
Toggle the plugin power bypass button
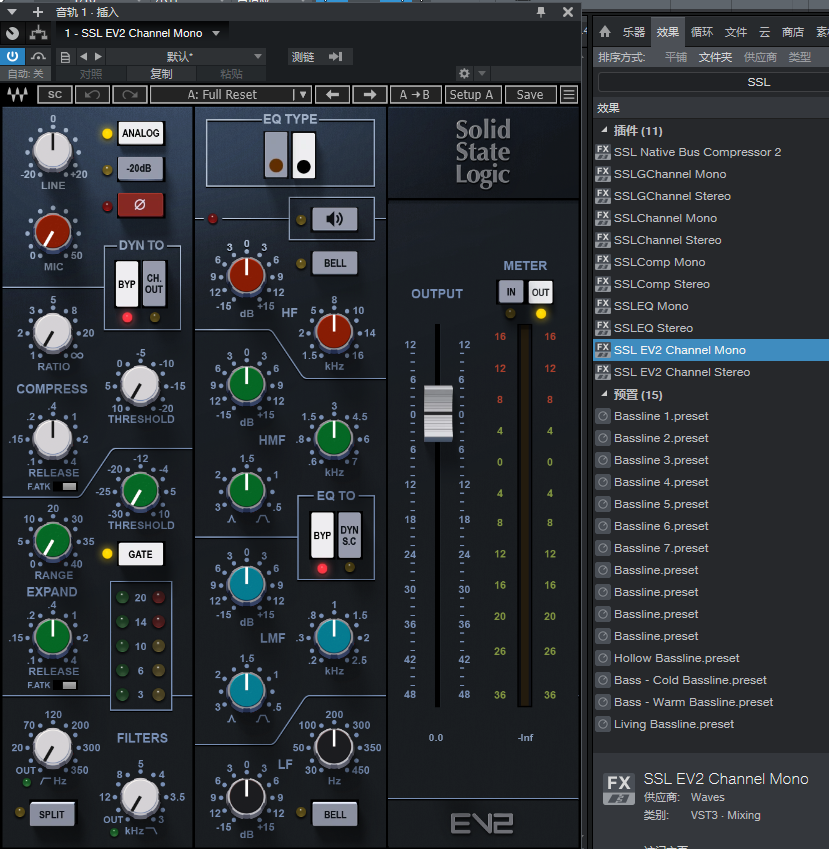pos(12,56)
